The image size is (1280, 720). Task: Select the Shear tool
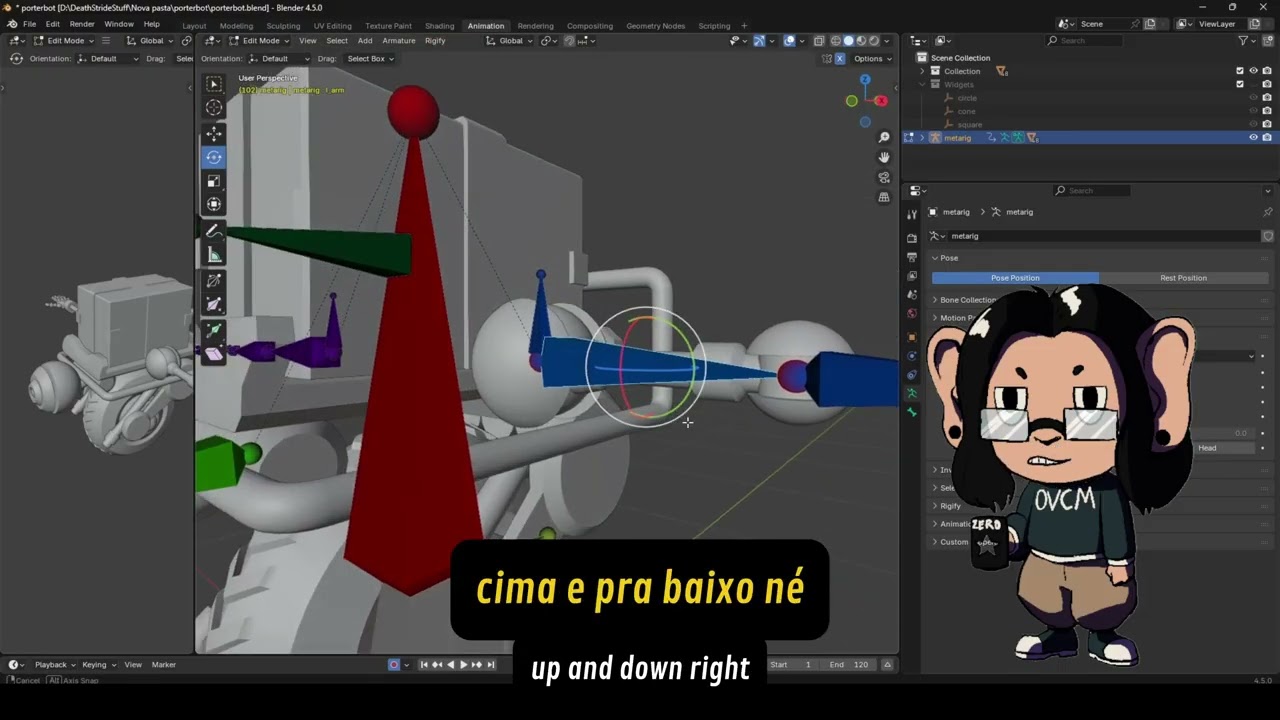tap(214, 354)
